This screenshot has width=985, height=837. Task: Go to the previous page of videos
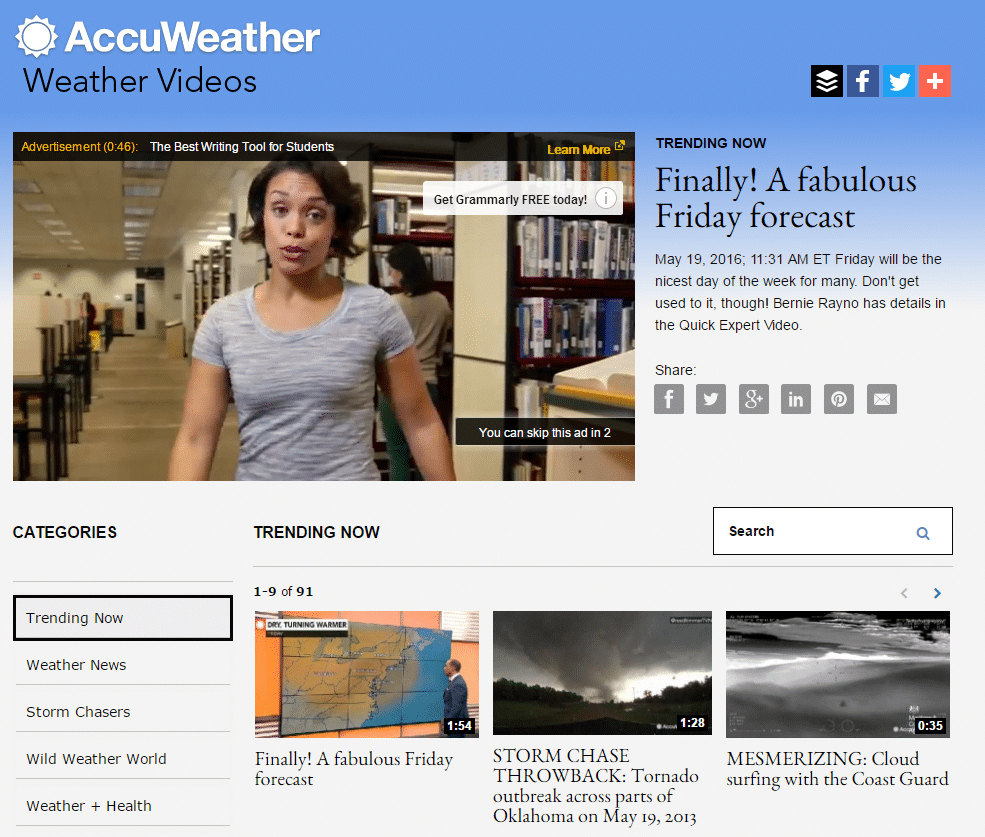click(904, 593)
